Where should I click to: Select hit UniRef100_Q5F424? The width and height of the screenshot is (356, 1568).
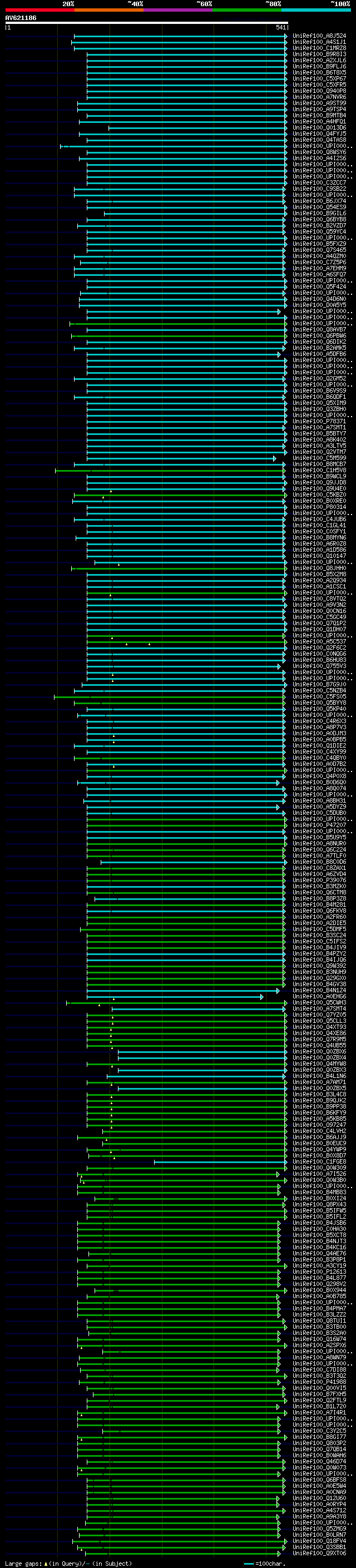[319, 286]
